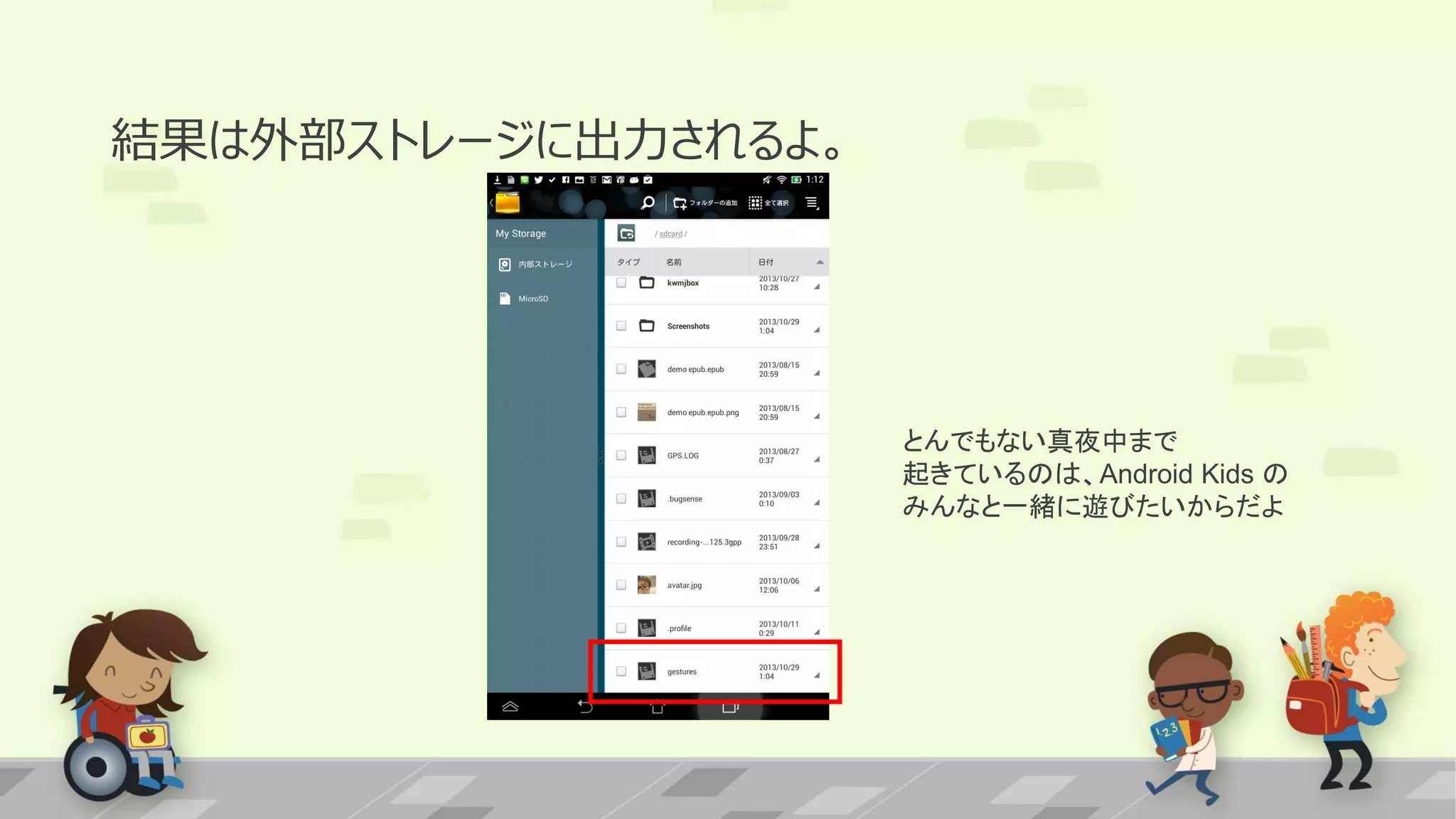Screen dimensions: 1456x819
Task: Tap the Twitter notification icon
Action: (x=538, y=180)
